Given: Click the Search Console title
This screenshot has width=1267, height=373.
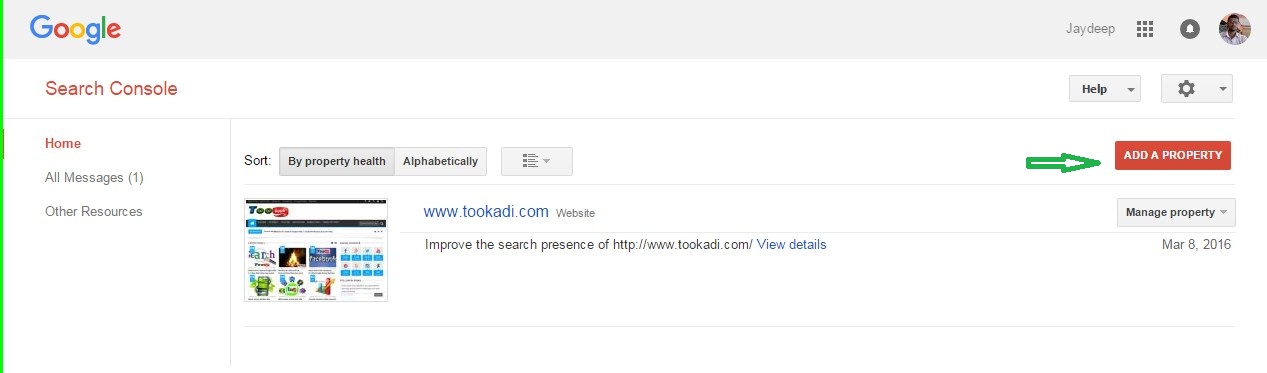Looking at the screenshot, I should 111,88.
